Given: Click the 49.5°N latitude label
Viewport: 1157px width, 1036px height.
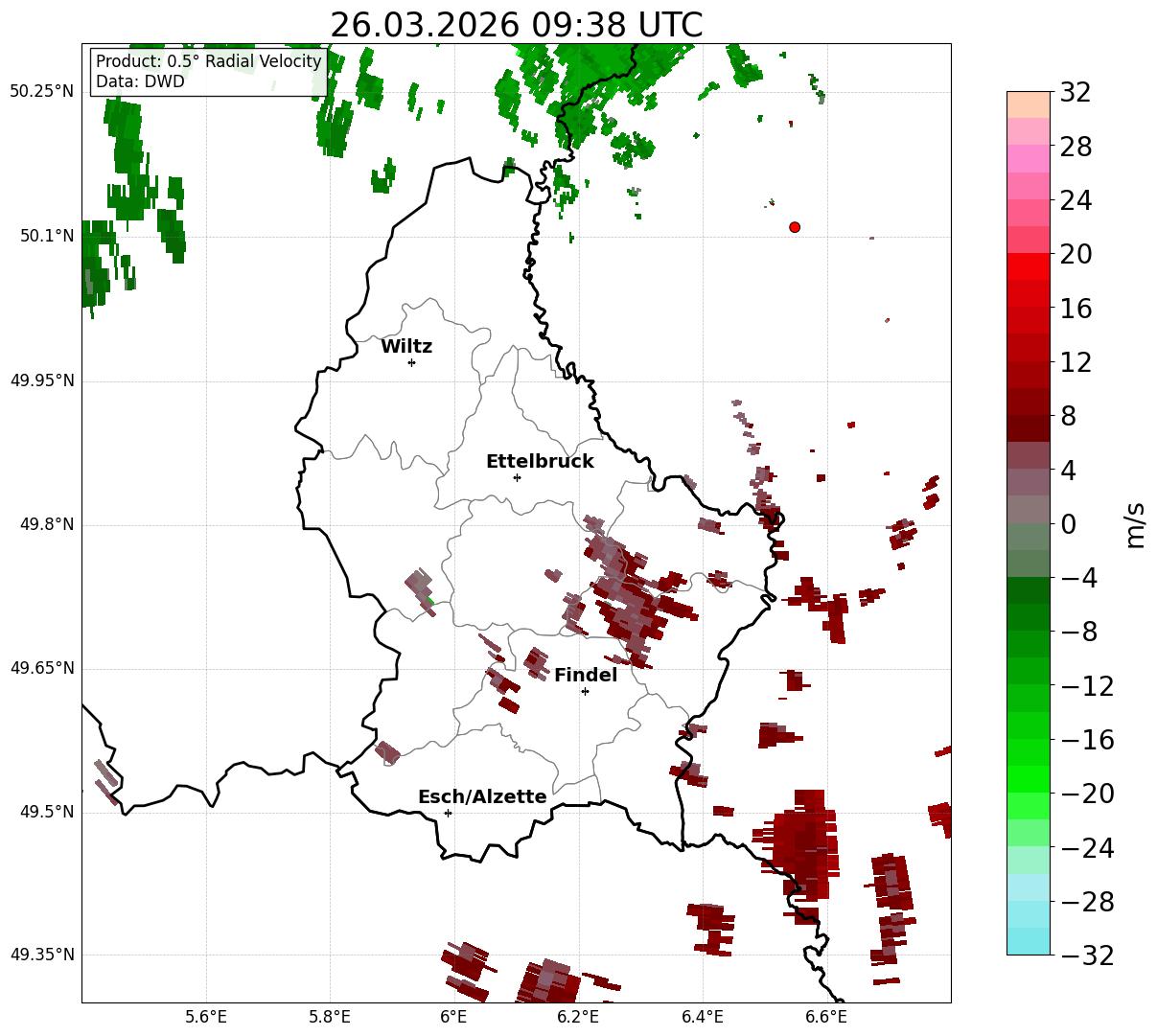Looking at the screenshot, I should tap(47, 812).
